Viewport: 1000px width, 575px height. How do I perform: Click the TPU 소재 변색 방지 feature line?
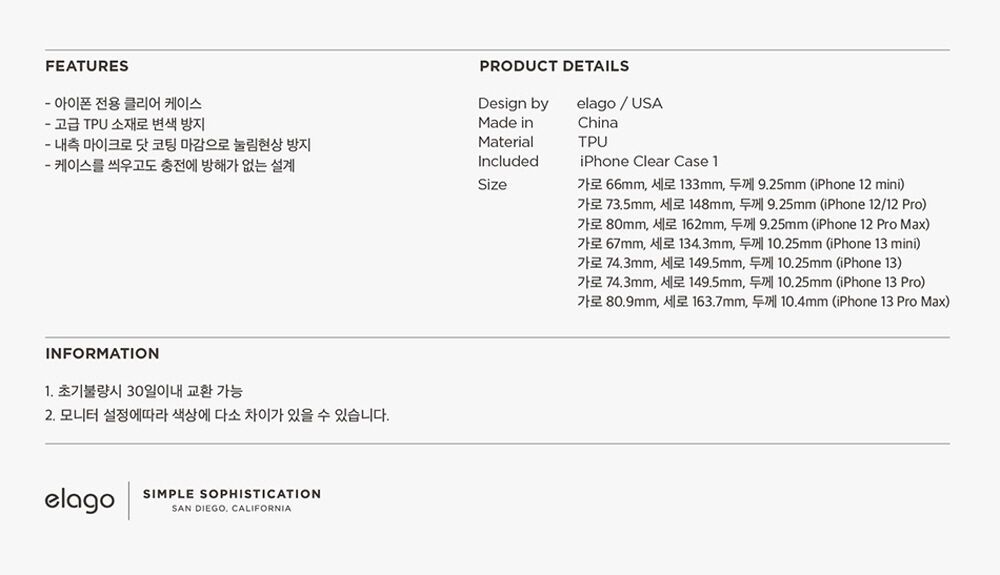(125, 124)
